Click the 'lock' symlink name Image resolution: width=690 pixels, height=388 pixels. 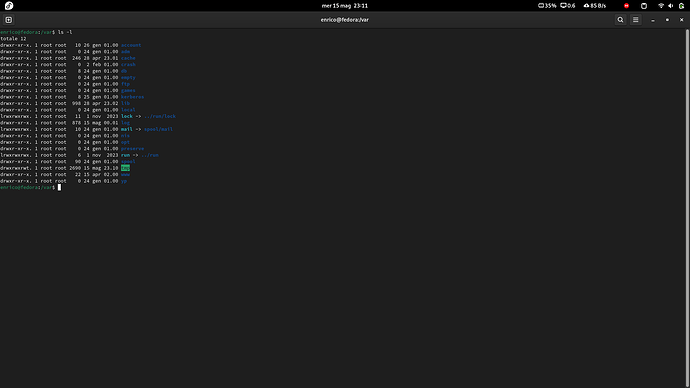coord(127,116)
